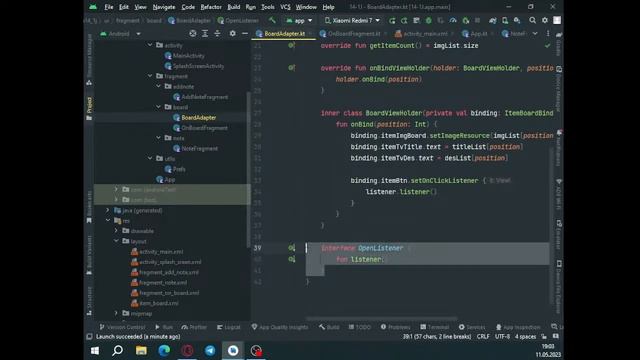The image size is (640, 360).
Task: Click the Apply Changes and Restart Activity icon
Action: click(404, 20)
